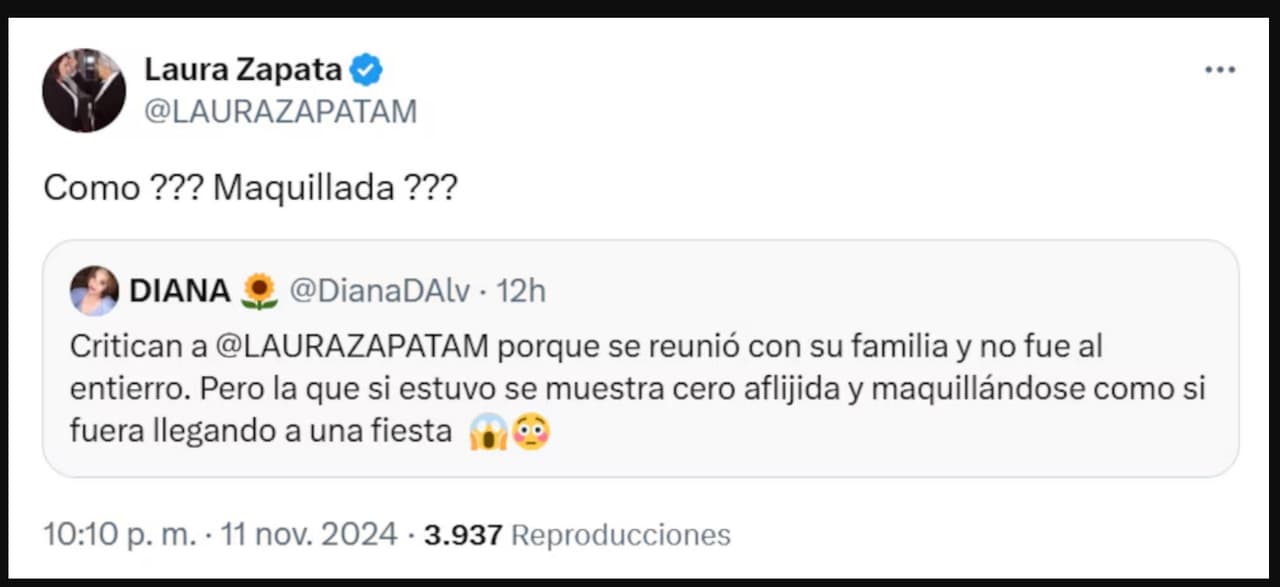
Task: Click the sunflower emoji beside DIANA
Action: click(x=259, y=291)
